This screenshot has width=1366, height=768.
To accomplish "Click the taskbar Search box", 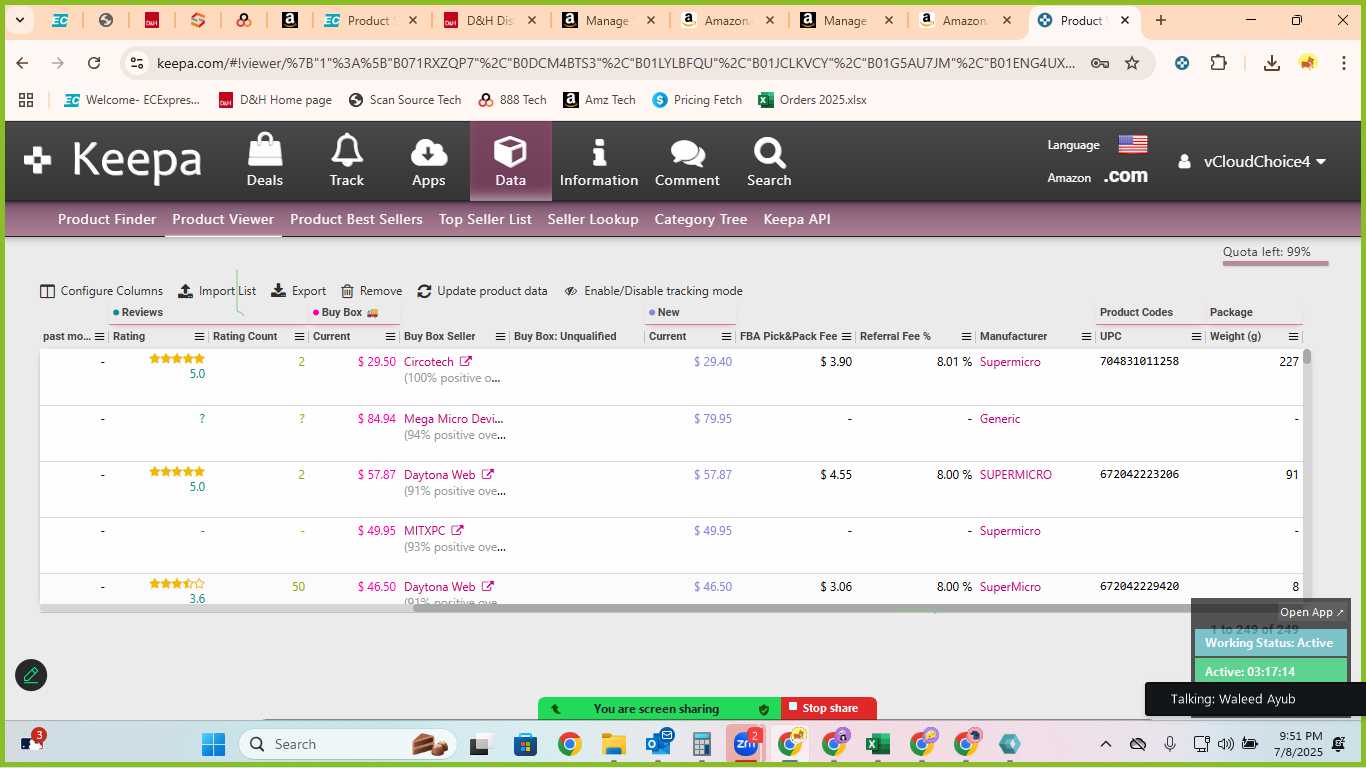I will point(348,744).
